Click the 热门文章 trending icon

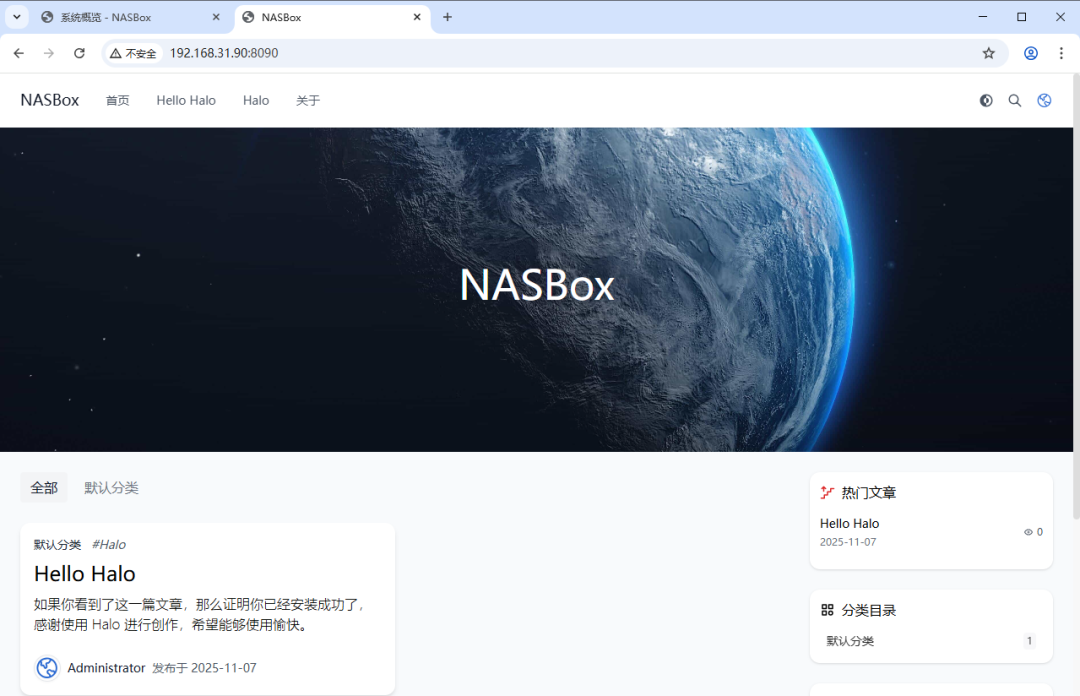pyautogui.click(x=827, y=493)
